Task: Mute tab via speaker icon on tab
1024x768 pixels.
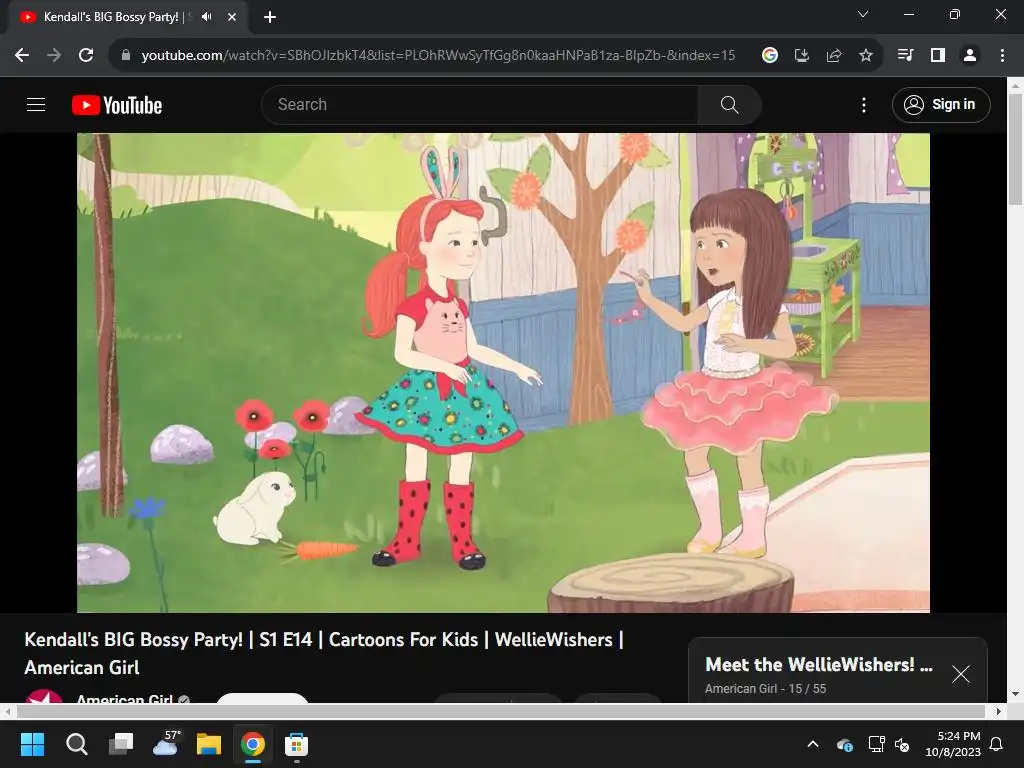Action: click(x=207, y=17)
